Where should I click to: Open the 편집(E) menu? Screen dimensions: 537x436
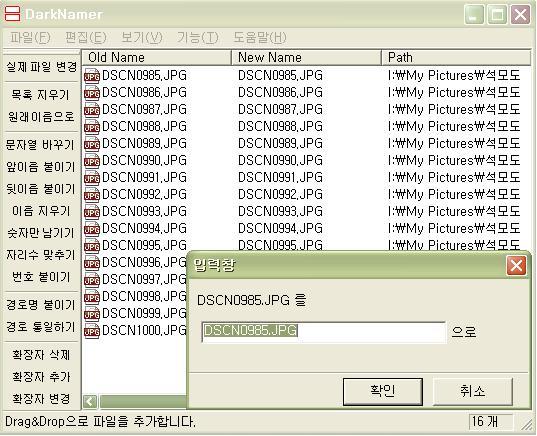pos(86,37)
